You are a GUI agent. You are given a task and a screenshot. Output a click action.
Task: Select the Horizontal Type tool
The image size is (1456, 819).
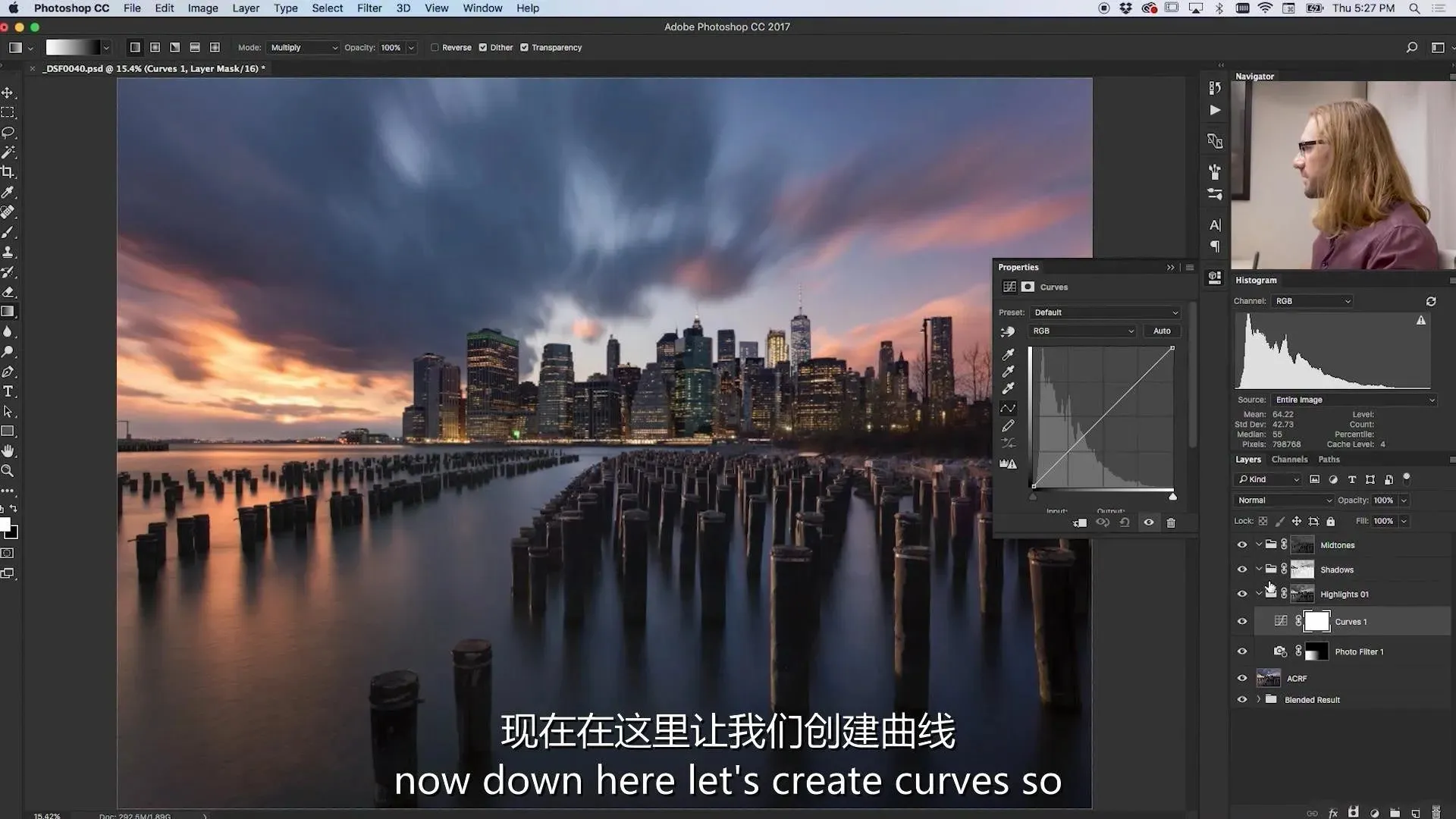pos(8,391)
